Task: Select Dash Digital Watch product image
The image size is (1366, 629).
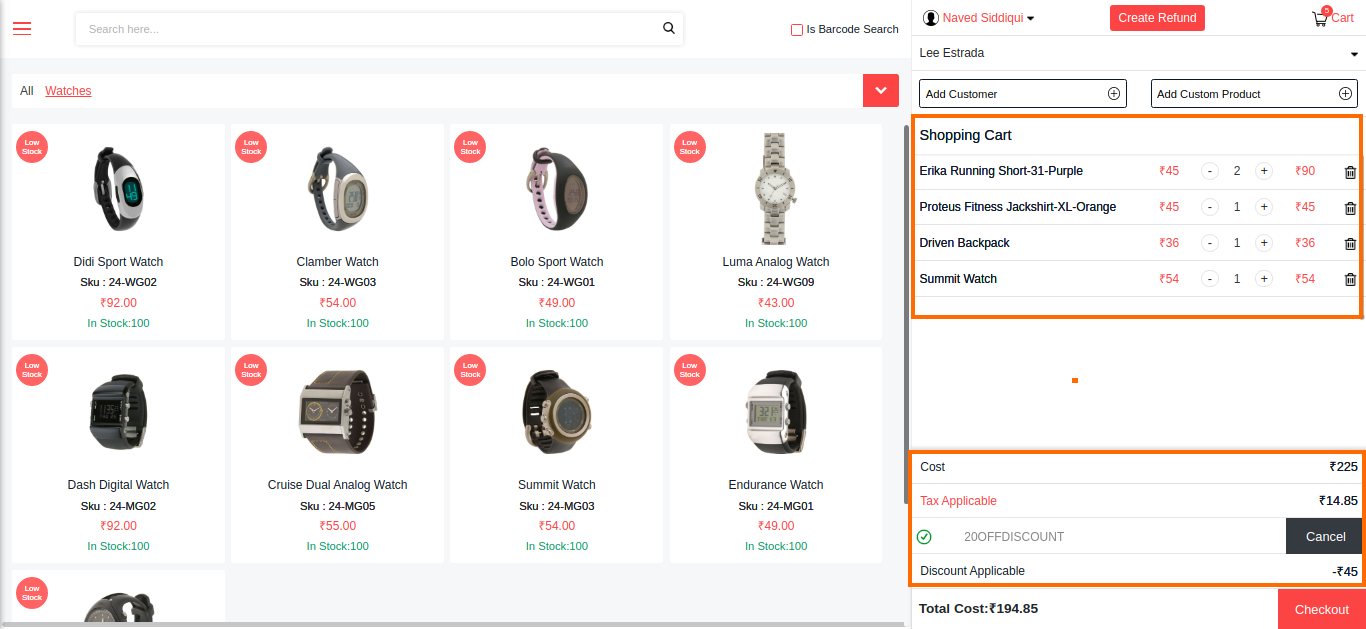Action: pos(118,411)
